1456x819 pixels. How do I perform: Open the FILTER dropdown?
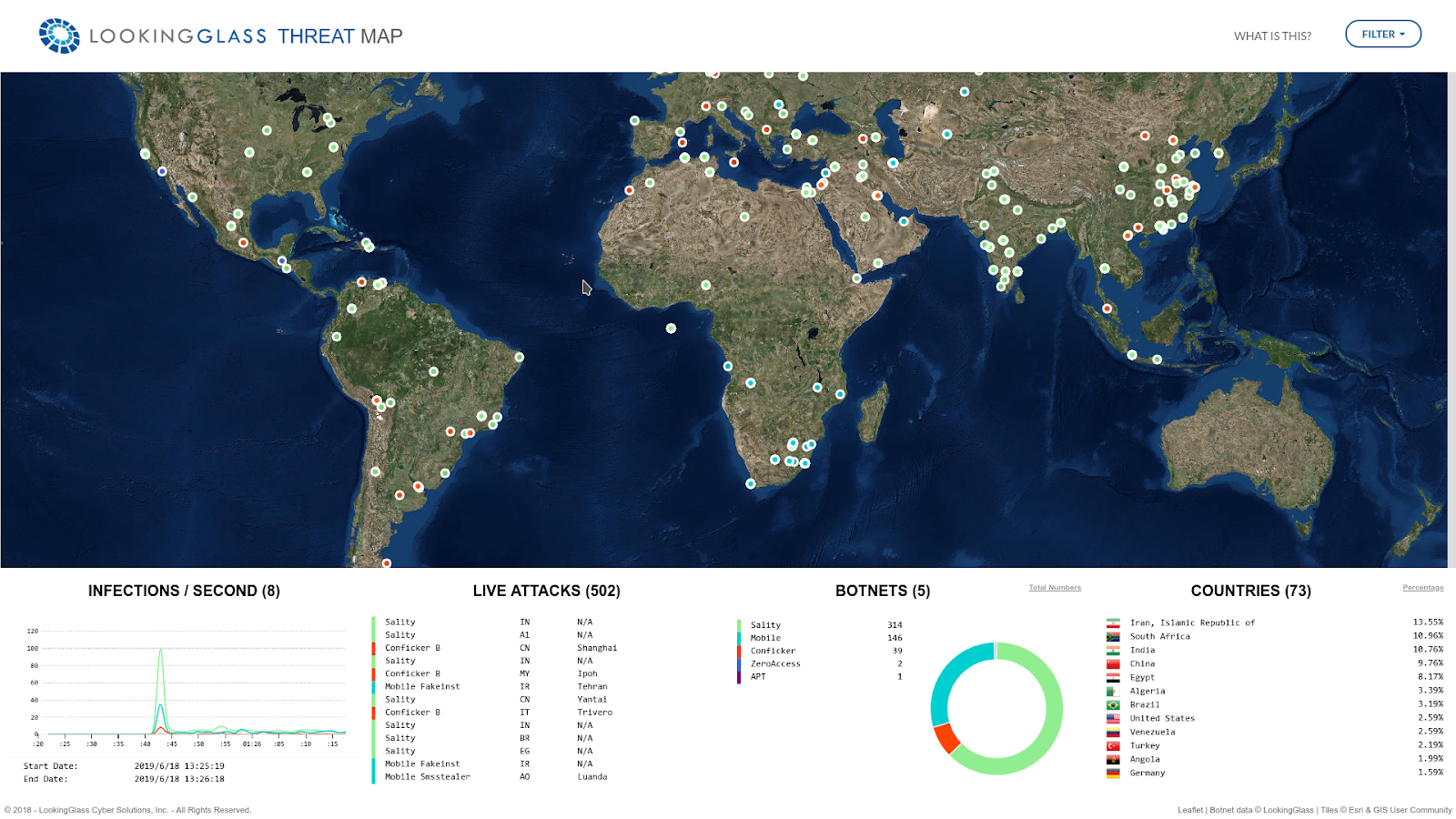(x=1382, y=34)
